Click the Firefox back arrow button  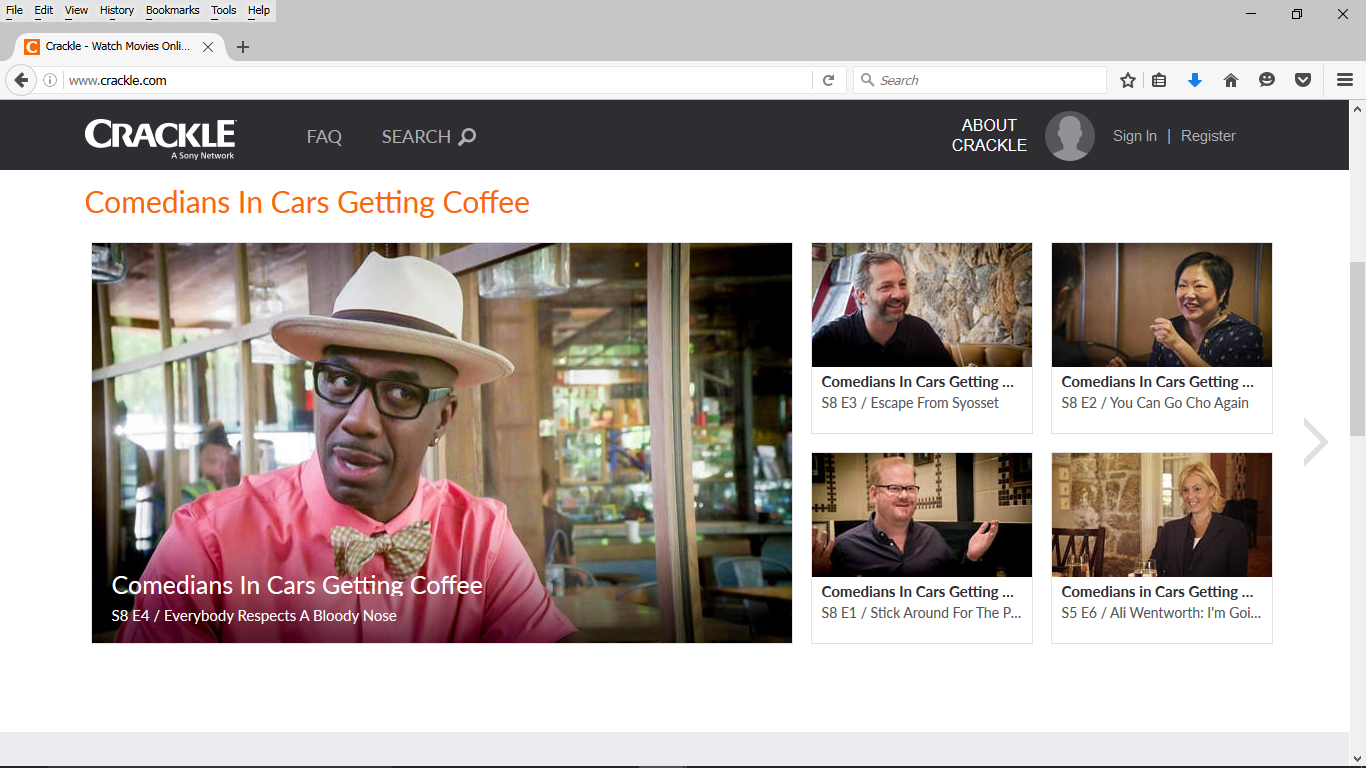pyautogui.click(x=21, y=80)
